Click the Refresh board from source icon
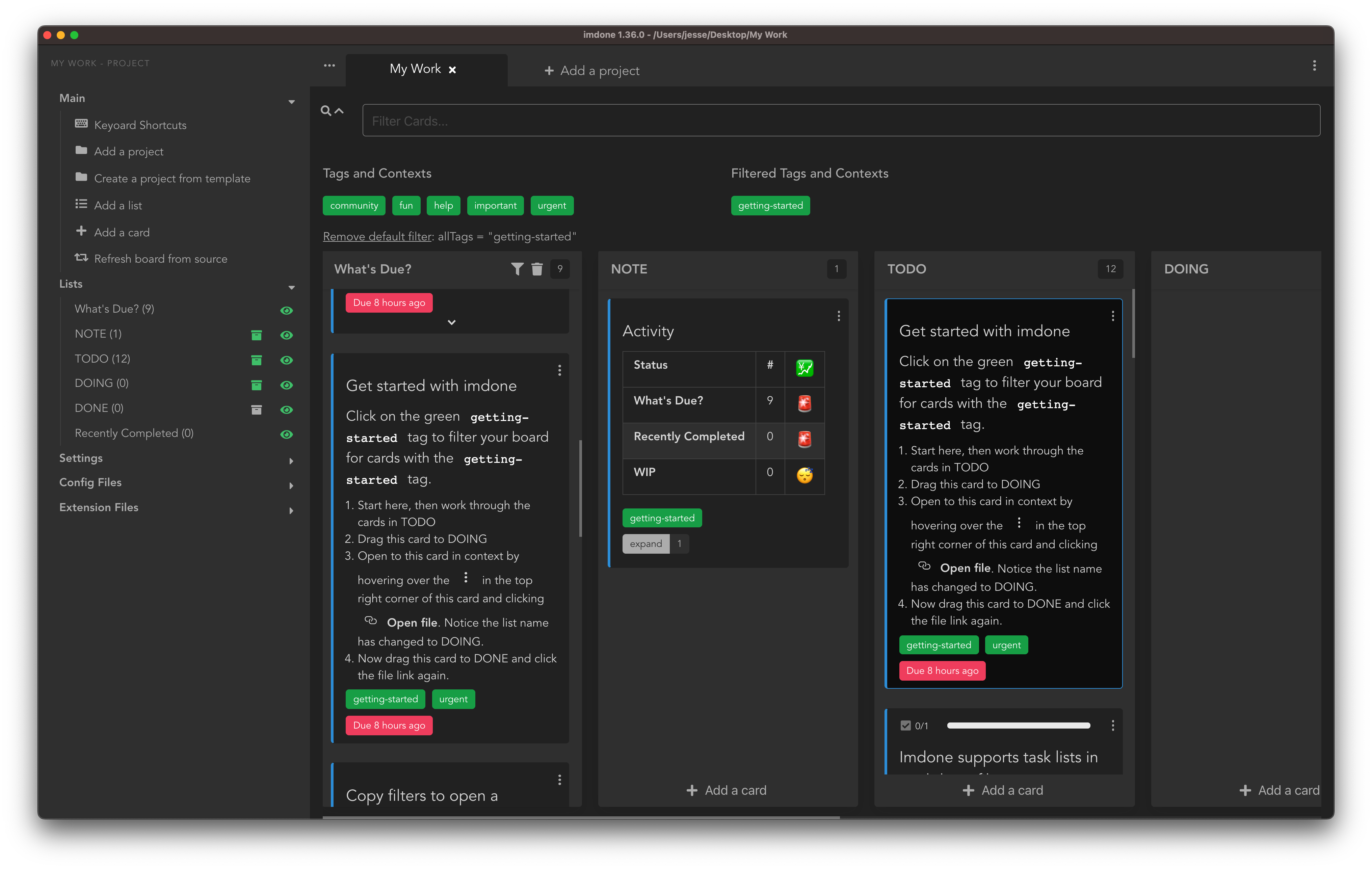This screenshot has width=1372, height=869. [81, 258]
